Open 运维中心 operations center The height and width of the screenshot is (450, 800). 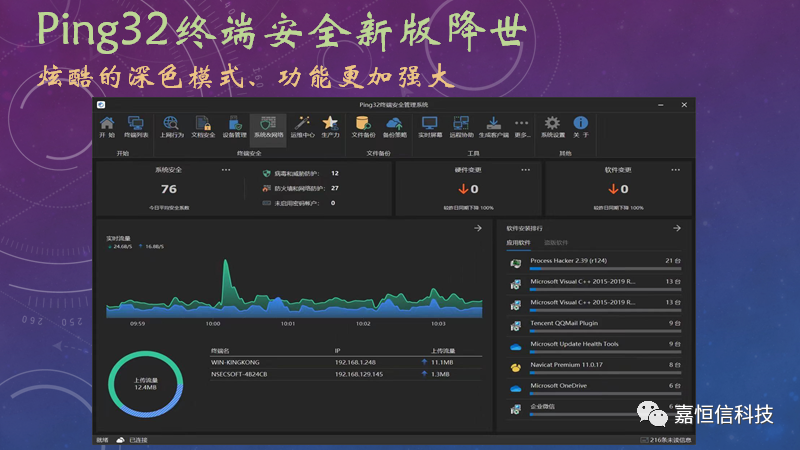tap(303, 127)
